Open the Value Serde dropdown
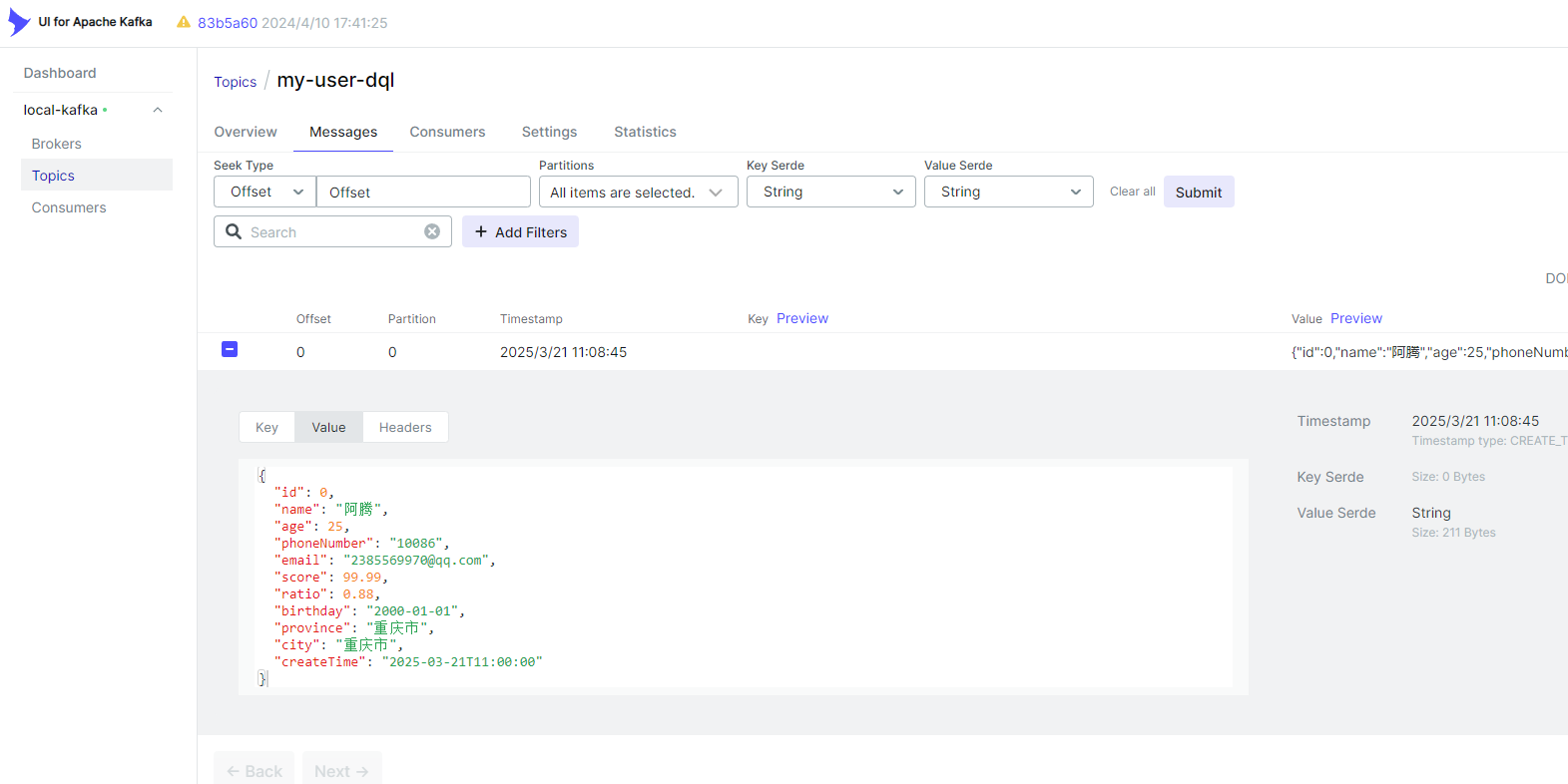Screen dimensions: 1568x784 click(x=1008, y=192)
